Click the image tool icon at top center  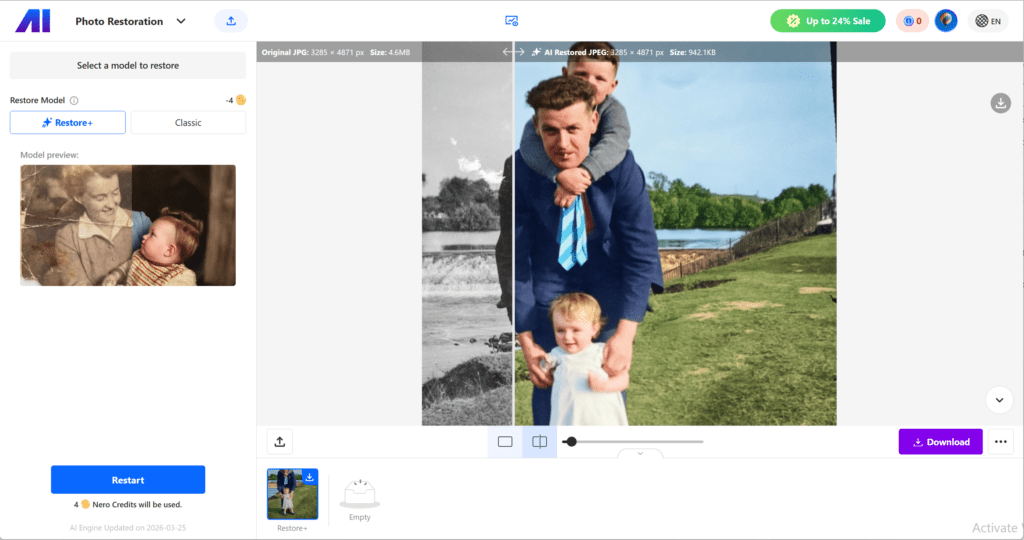[512, 20]
